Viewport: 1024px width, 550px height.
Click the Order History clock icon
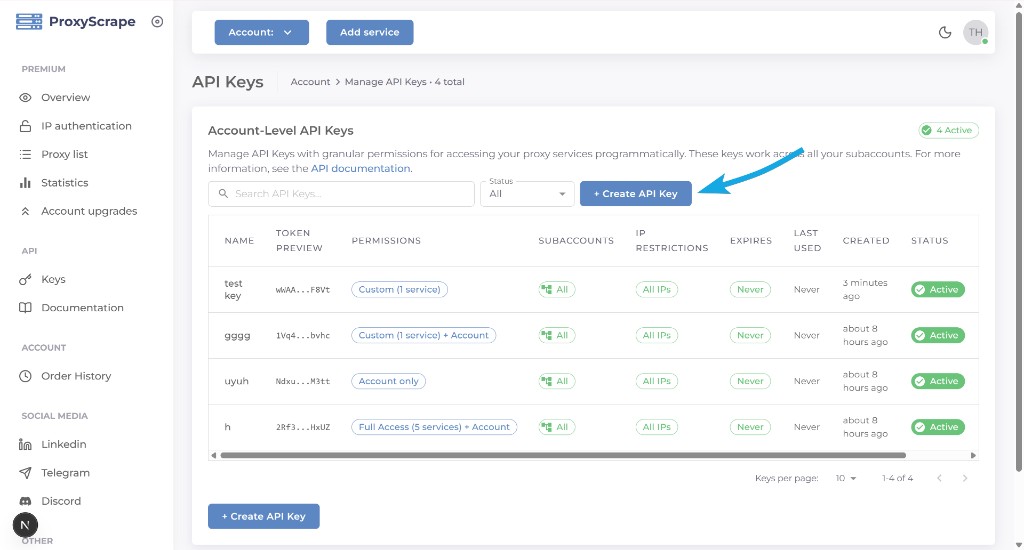tap(25, 376)
